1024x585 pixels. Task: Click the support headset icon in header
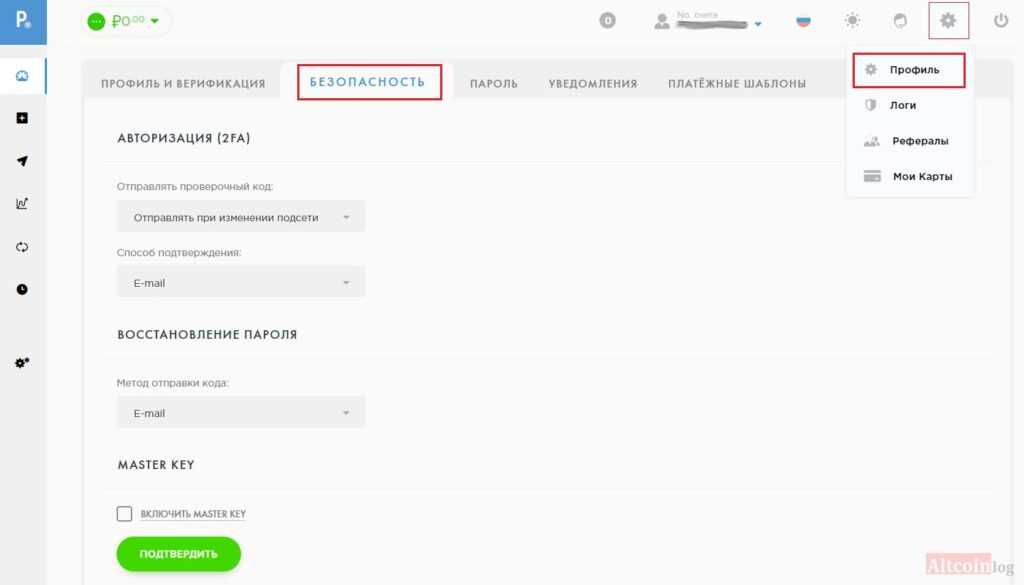(900, 20)
